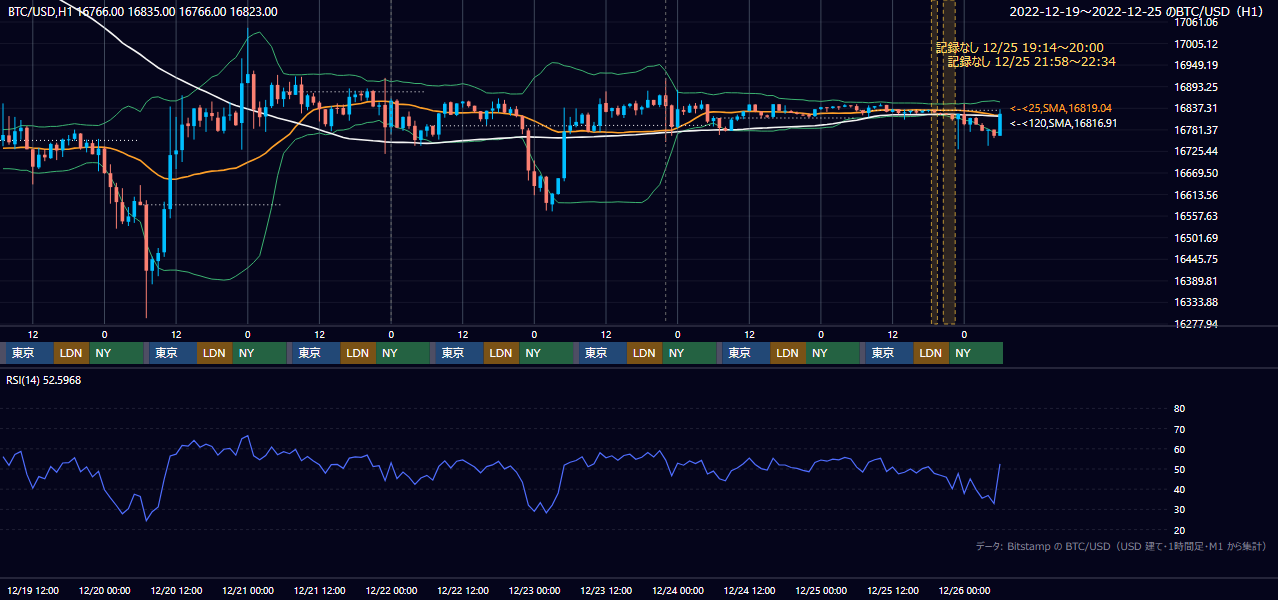Click the 17061.06 price axis label
1278x600 pixels.
(x=1195, y=22)
